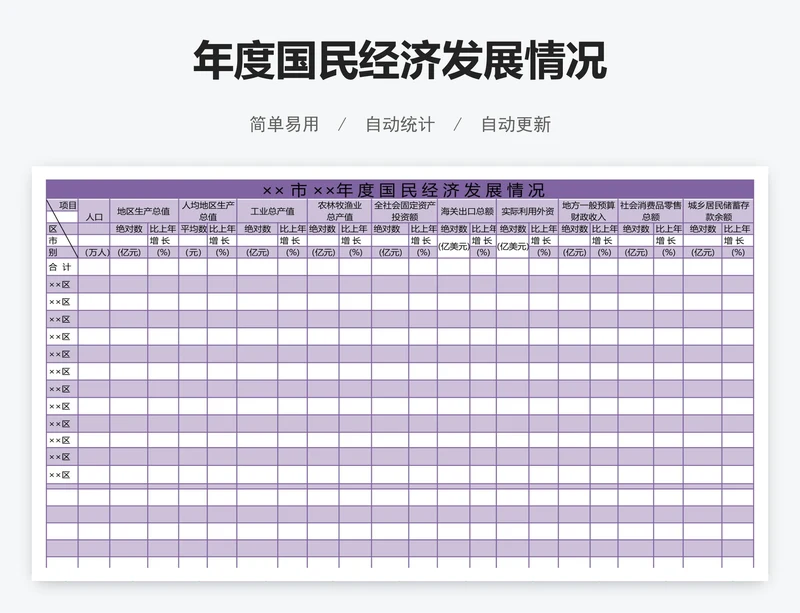Click the 合计 row label
This screenshot has height=613, width=800.
pyautogui.click(x=60, y=267)
